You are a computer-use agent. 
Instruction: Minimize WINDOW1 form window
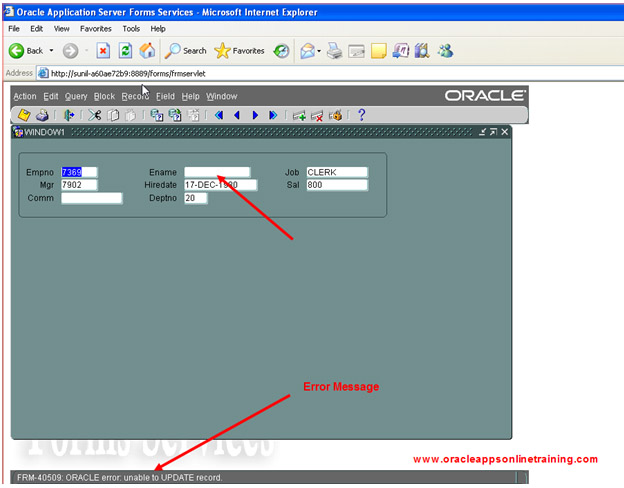[482, 132]
